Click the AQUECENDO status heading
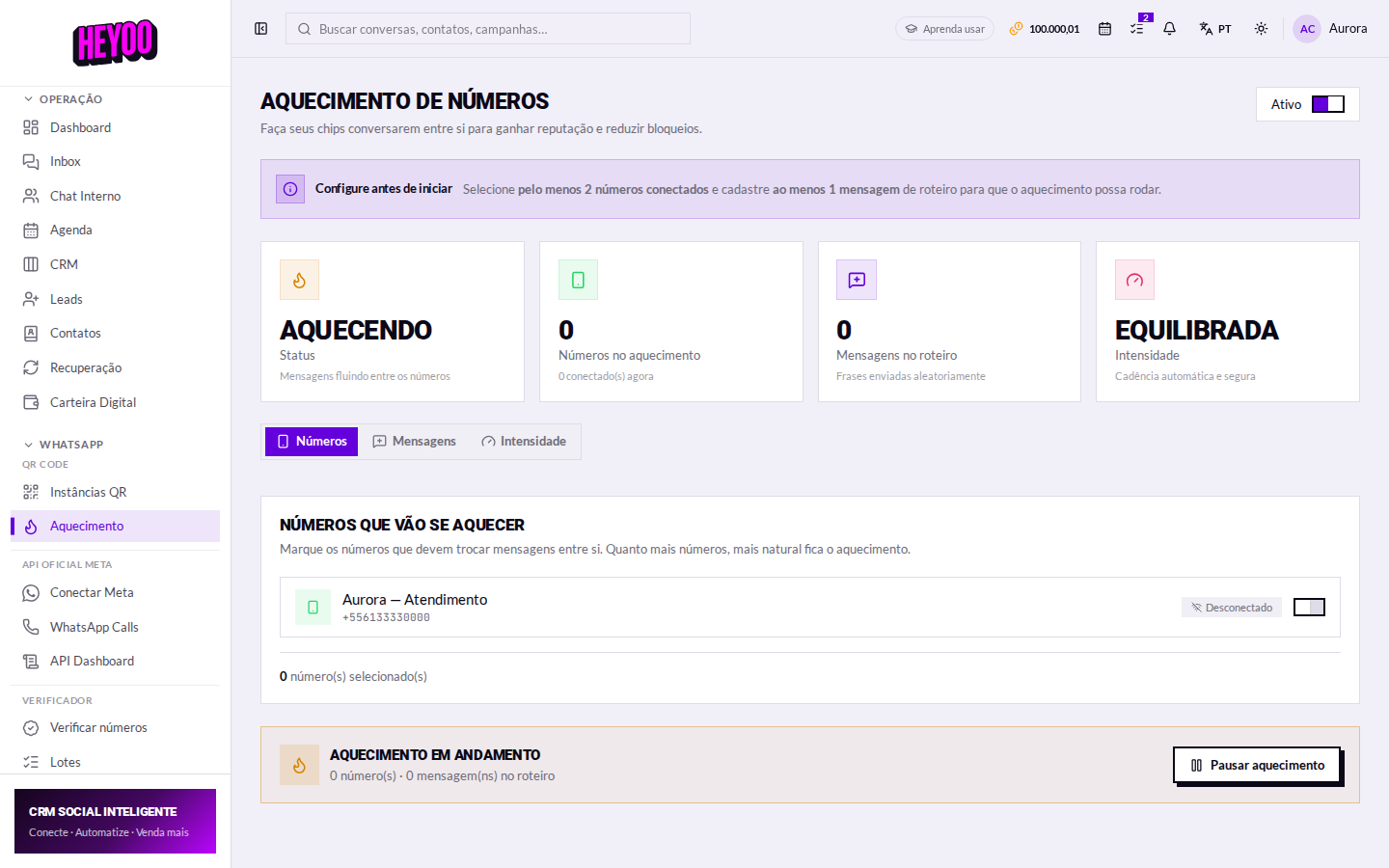 356,331
